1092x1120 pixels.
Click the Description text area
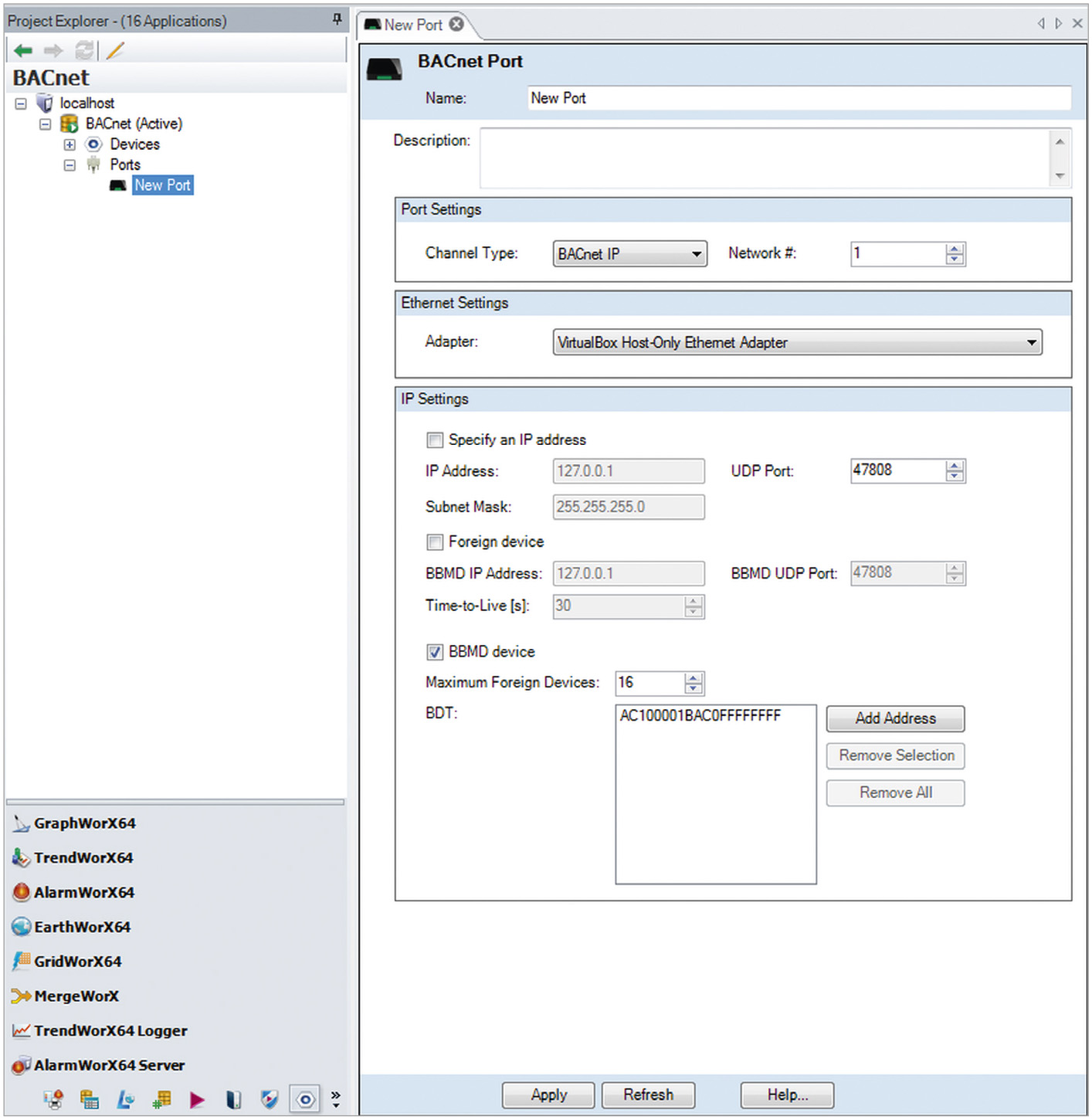(765, 158)
